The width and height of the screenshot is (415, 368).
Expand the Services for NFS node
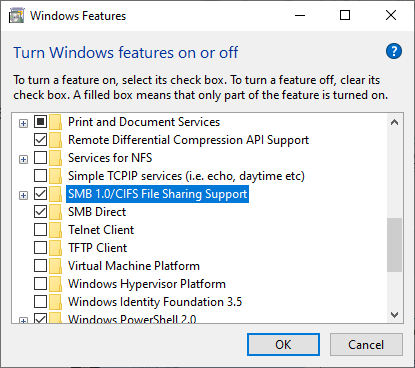tap(23, 159)
